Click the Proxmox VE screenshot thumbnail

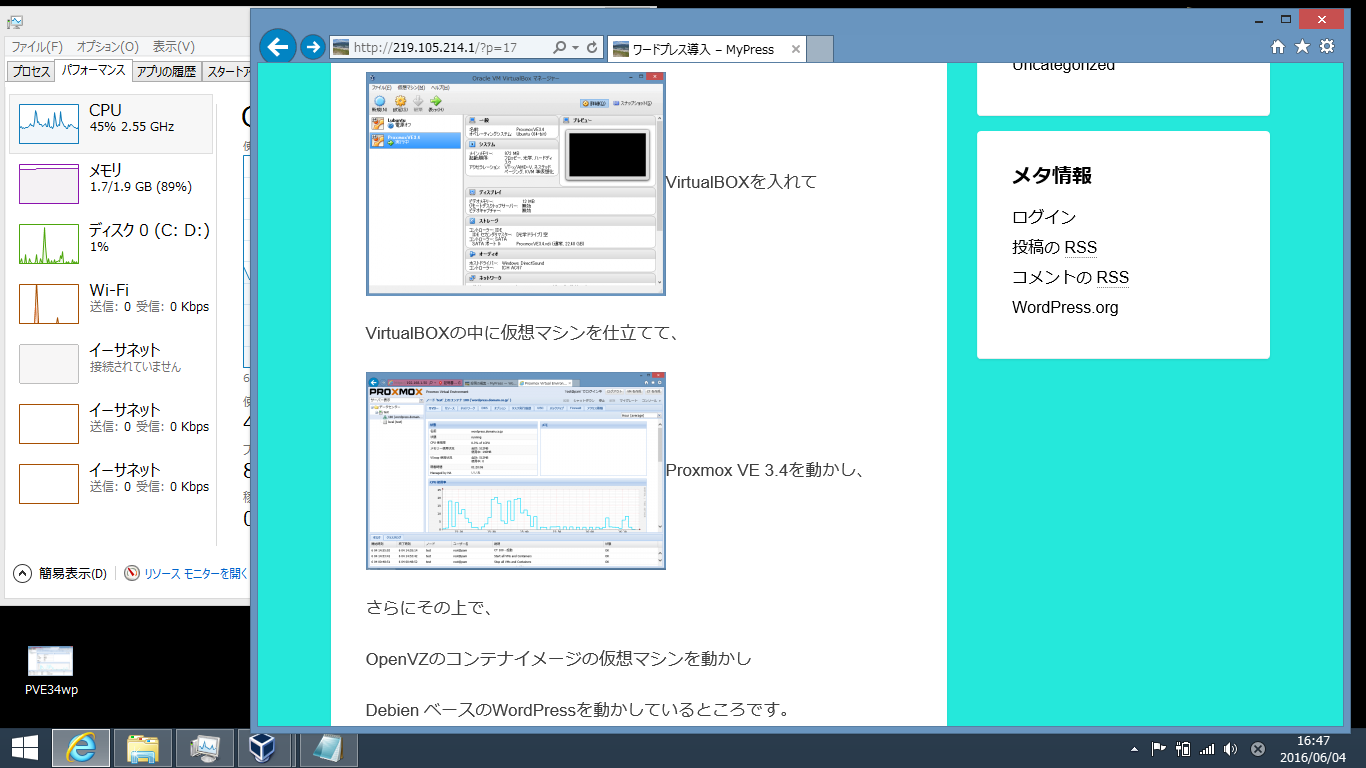515,471
